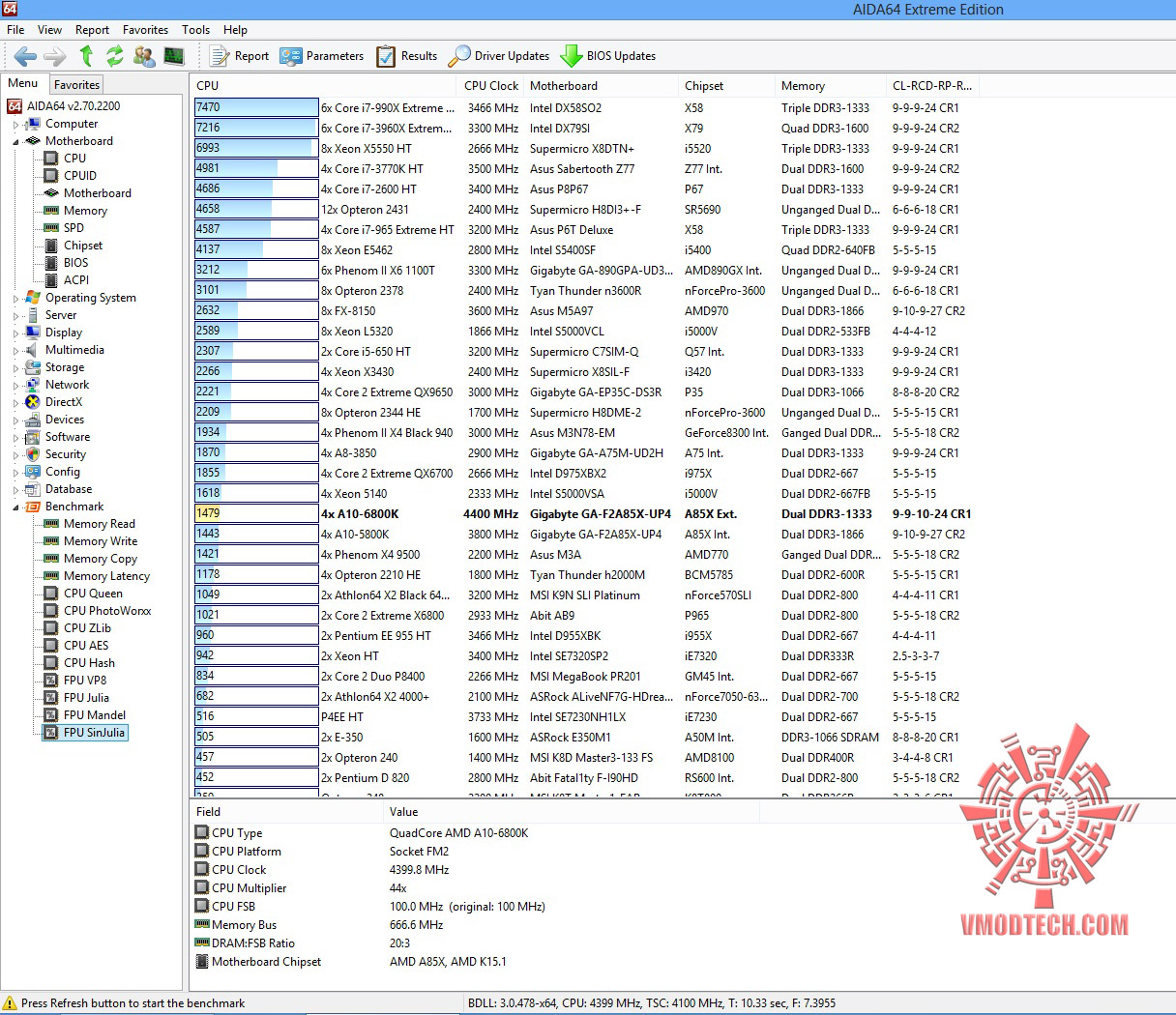Sort by the Memory column header
Image resolution: width=1176 pixels, height=1015 pixels.
(831, 86)
